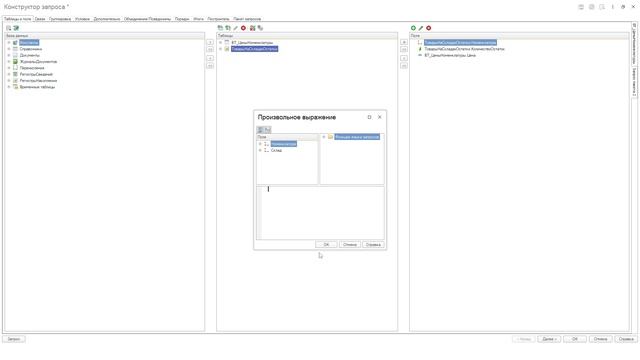This screenshot has width=640, height=360.
Task: Click Отмена in the Произвольное выражение dialog
Action: click(x=350, y=244)
